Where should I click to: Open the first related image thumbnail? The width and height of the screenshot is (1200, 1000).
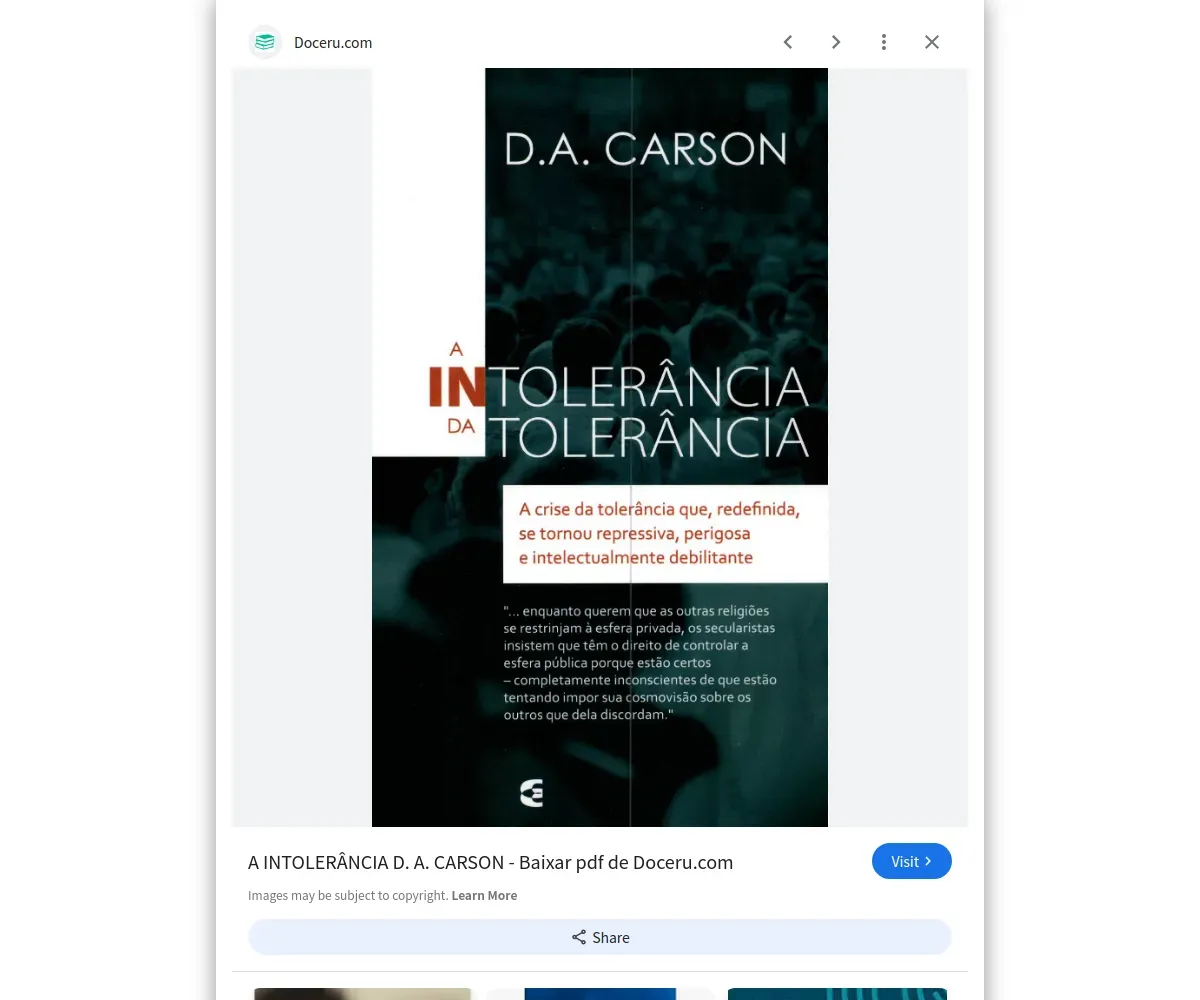(x=362, y=994)
